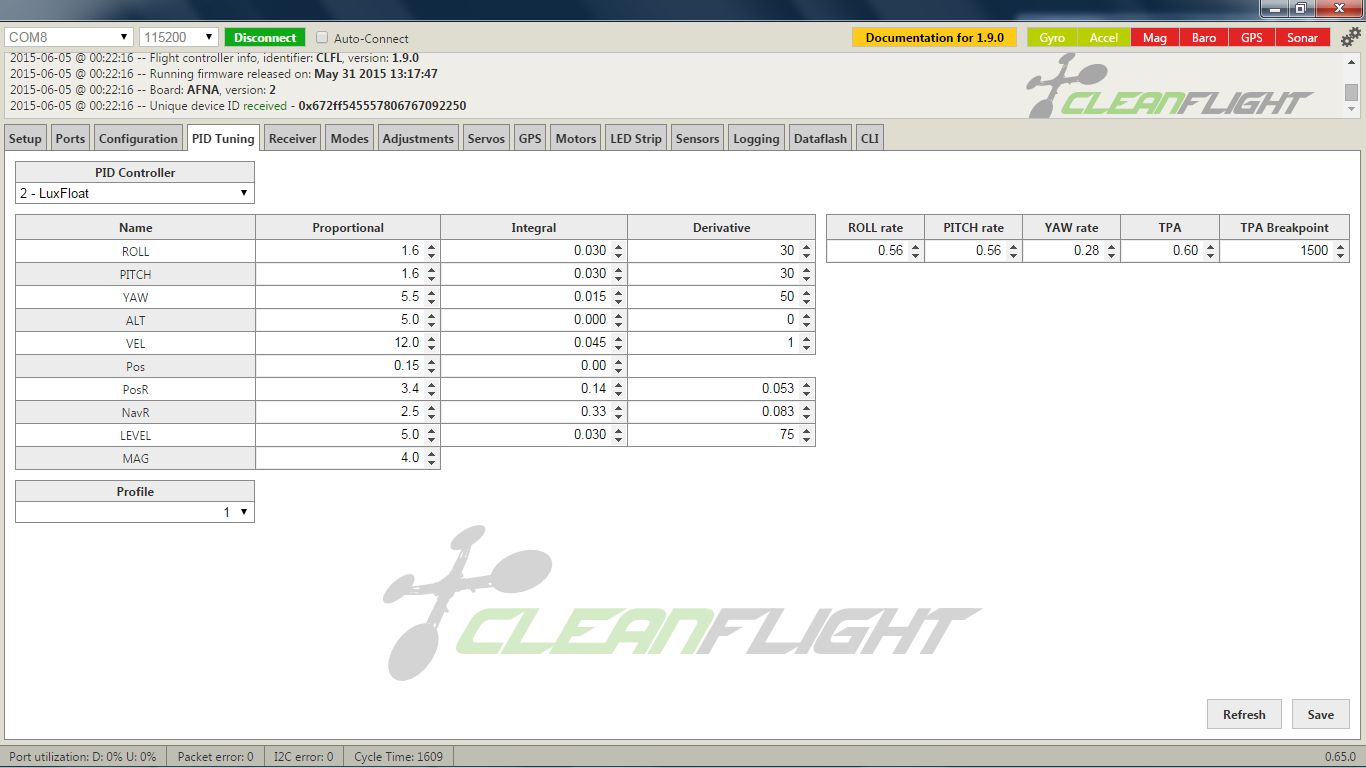Screen dimensions: 1366x768
Task: Click the Gyro sensor status indicator
Action: click(x=1052, y=38)
